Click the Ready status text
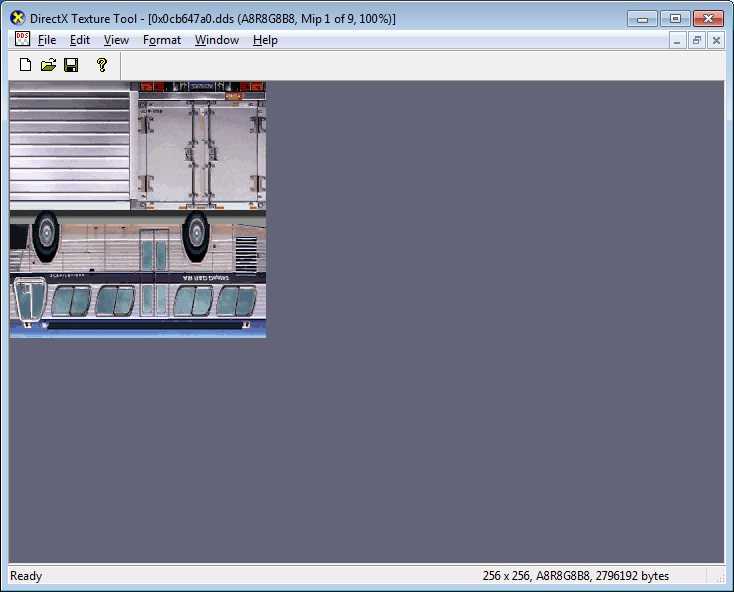 (x=26, y=576)
